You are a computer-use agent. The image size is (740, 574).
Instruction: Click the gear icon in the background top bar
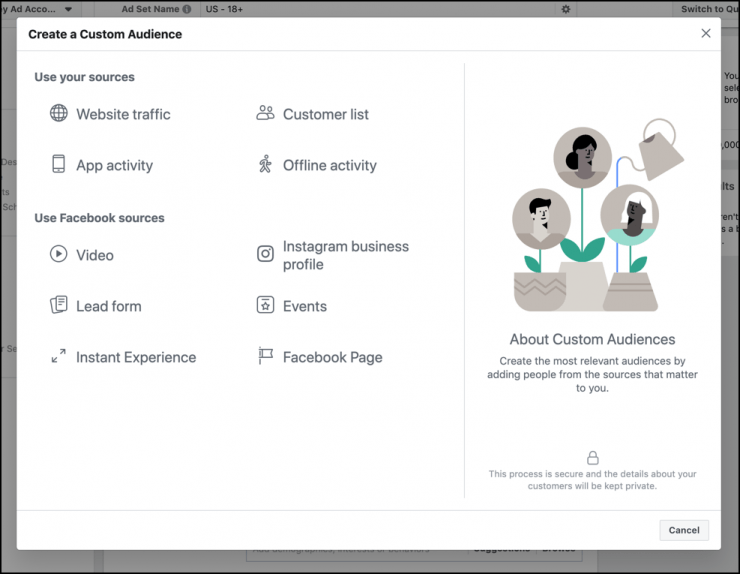[565, 9]
